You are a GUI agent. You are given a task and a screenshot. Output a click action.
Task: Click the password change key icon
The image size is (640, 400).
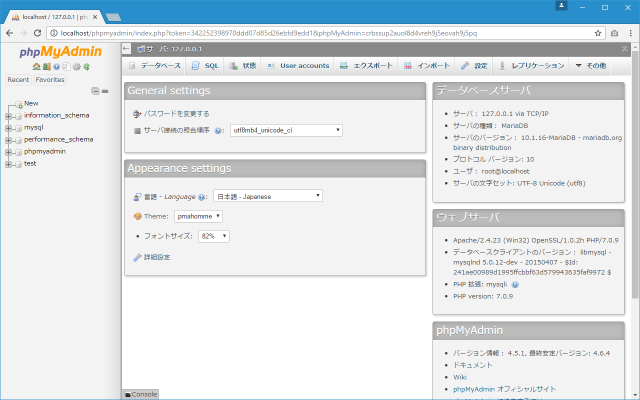click(137, 114)
